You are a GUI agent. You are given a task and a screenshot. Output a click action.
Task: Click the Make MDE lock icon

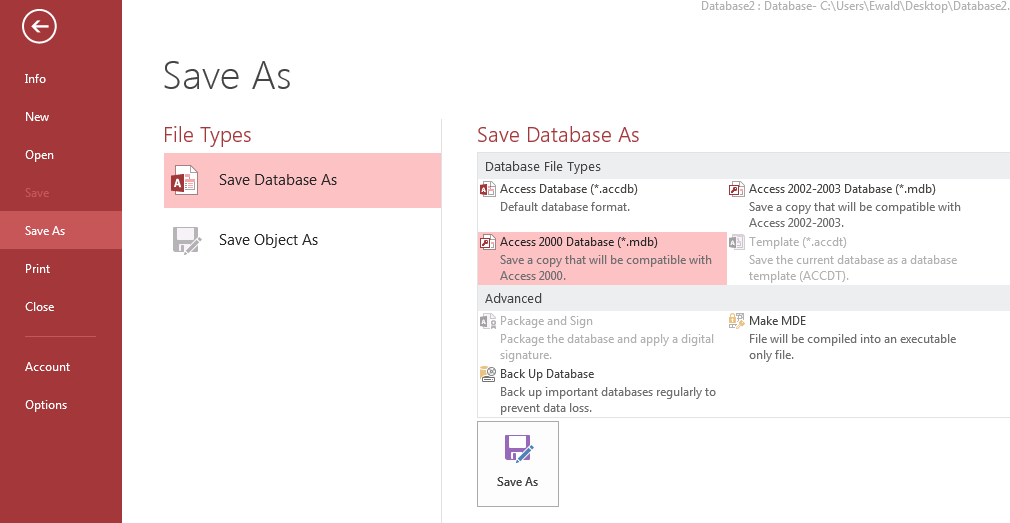point(737,321)
